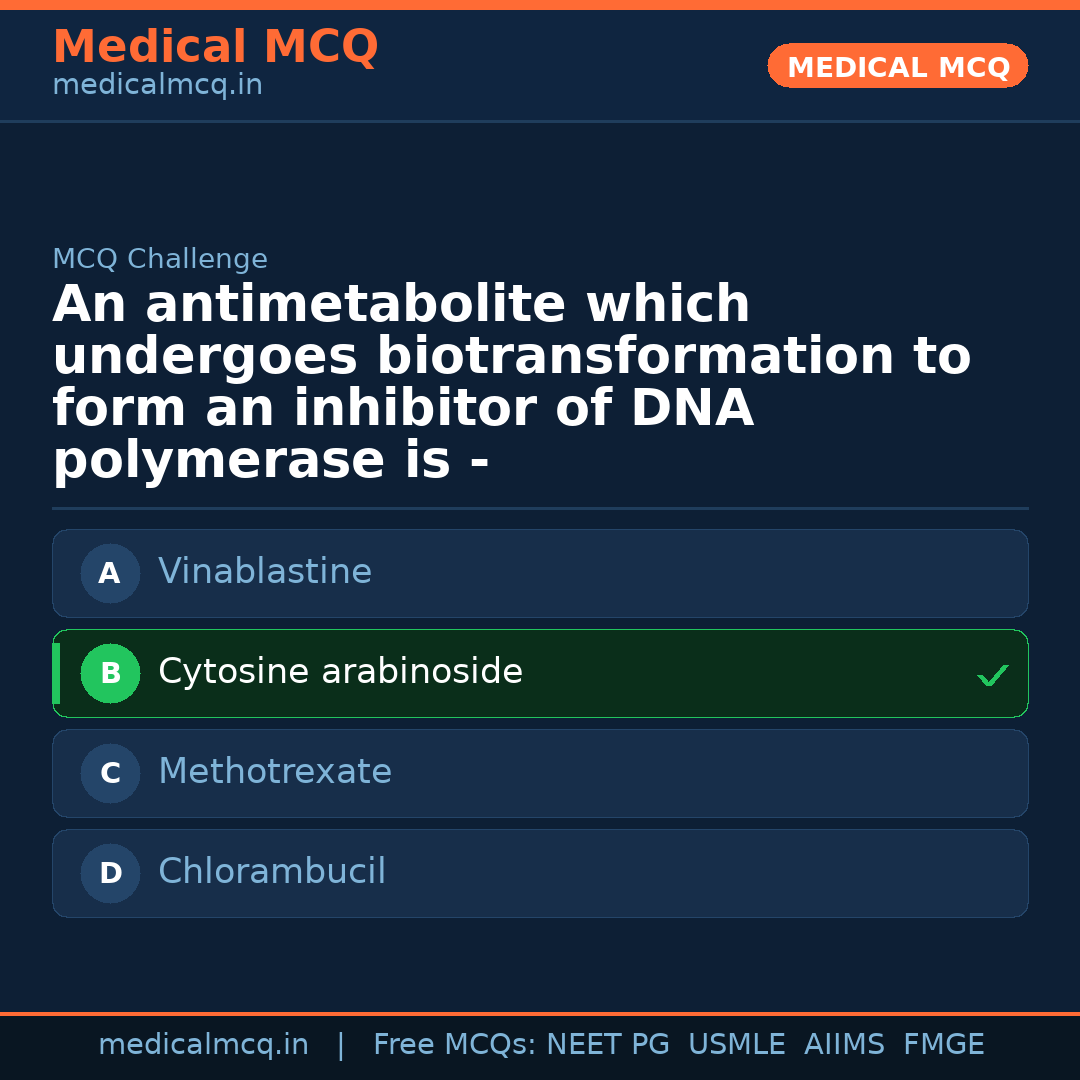The width and height of the screenshot is (1080, 1080).
Task: Open medicalmcq.in link in the footer
Action: (203, 1045)
